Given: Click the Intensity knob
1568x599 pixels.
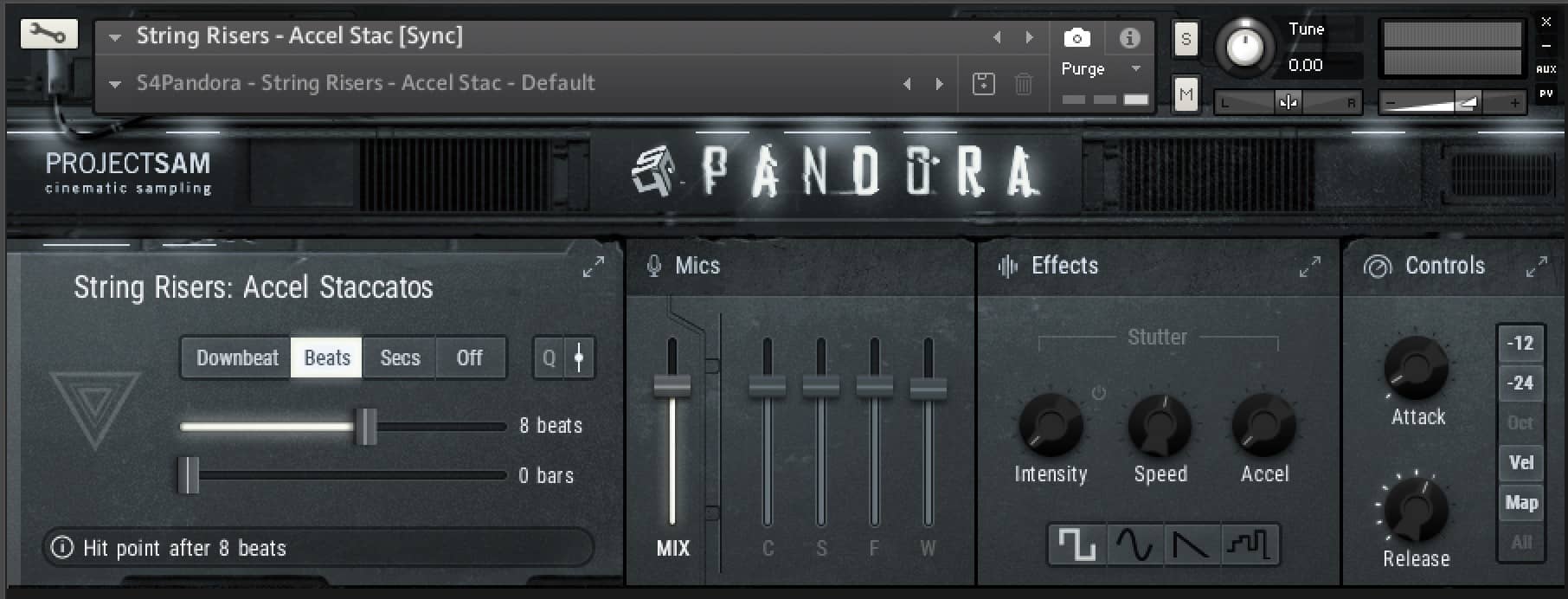Looking at the screenshot, I should point(1050,425).
